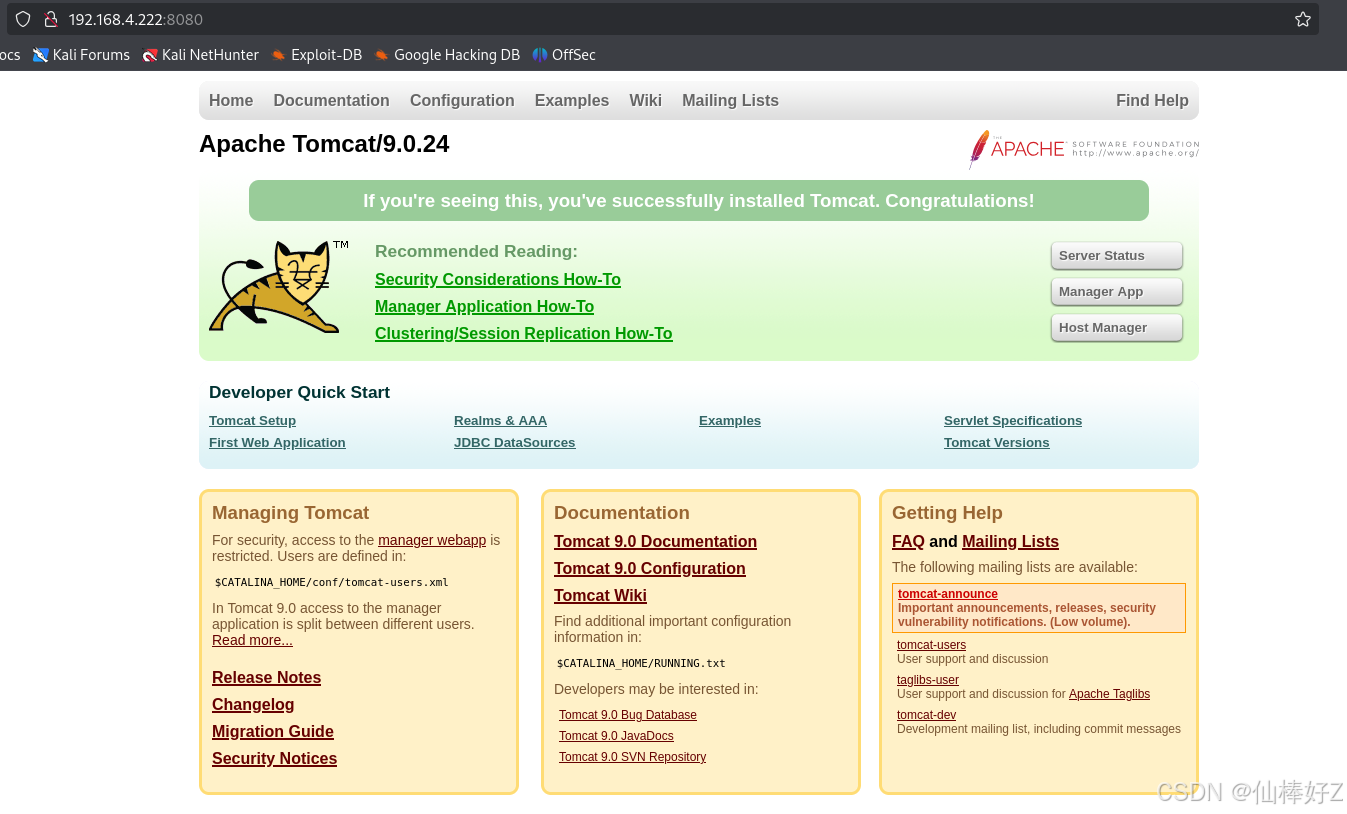Open the tomcat-users mailing list link

(x=931, y=645)
